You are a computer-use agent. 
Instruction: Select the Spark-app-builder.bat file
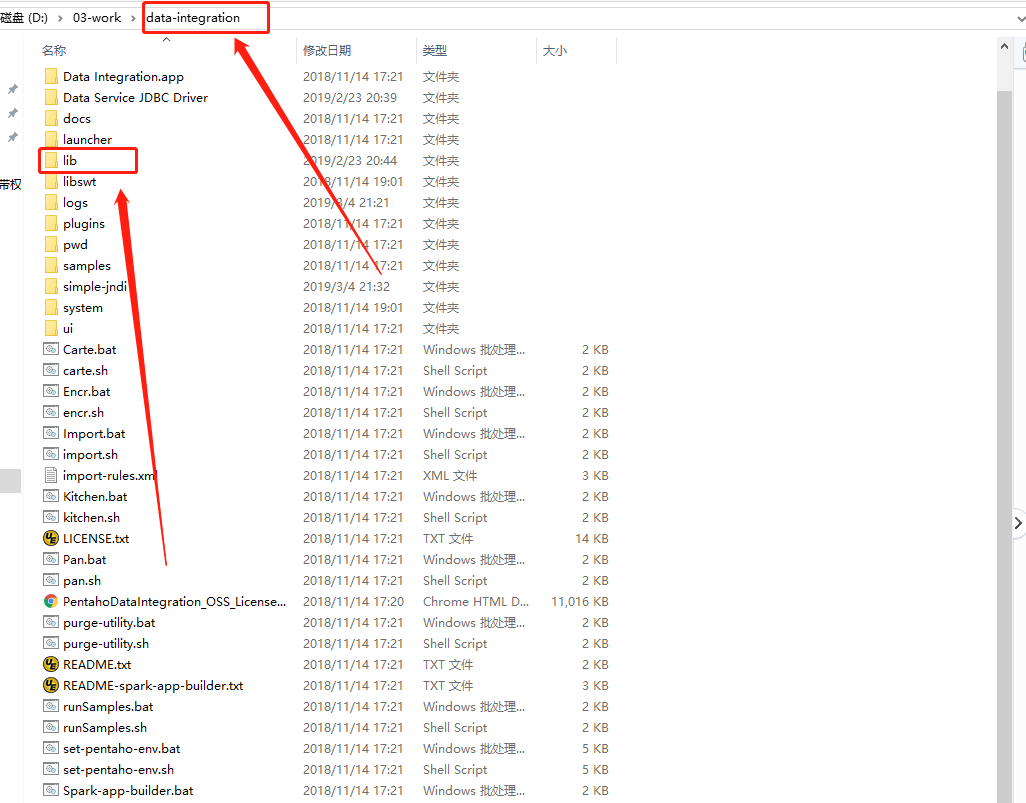point(128,790)
